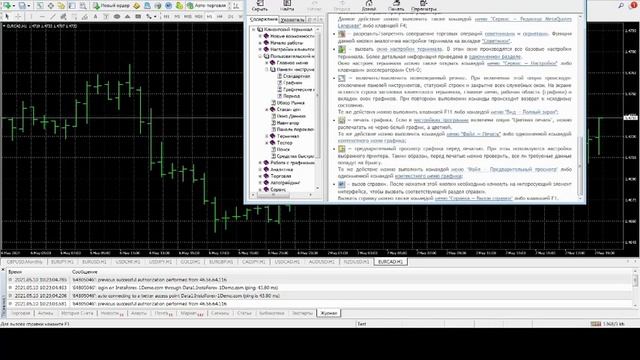640x360 pixels.
Task: Click Домой in the help window toolbar
Action: (x=369, y=6)
